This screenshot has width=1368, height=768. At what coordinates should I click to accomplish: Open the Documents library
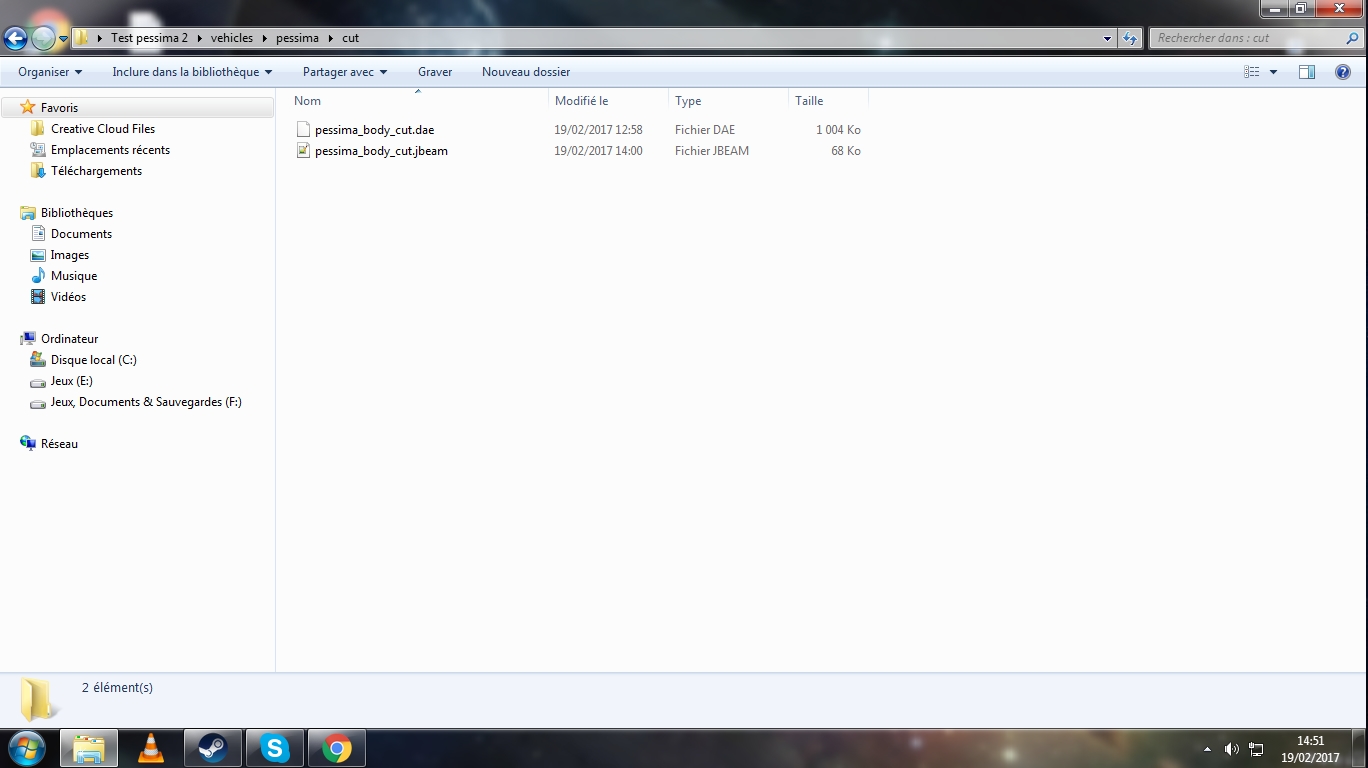tap(81, 234)
